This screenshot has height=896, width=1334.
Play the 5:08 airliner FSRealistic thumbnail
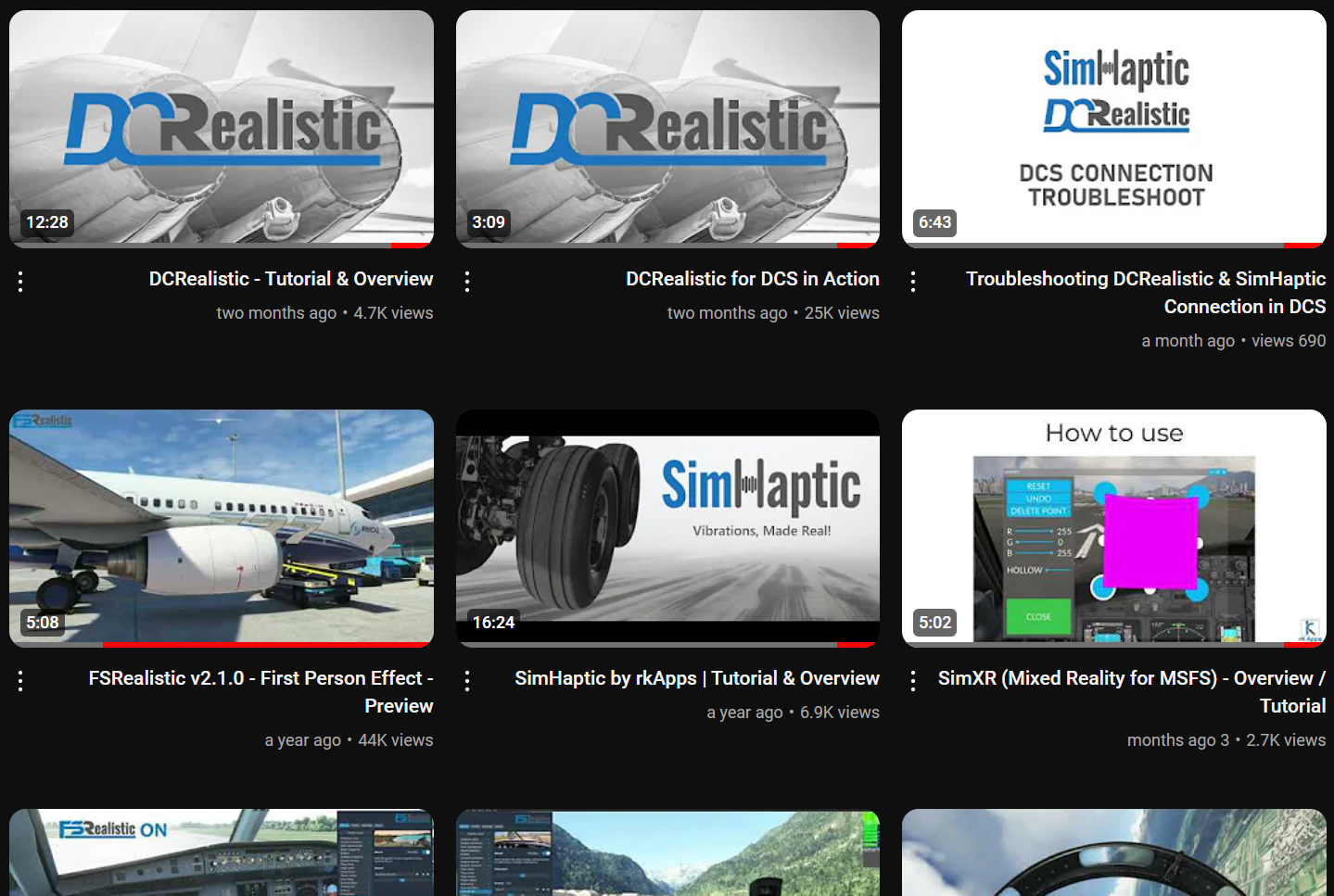(222, 526)
